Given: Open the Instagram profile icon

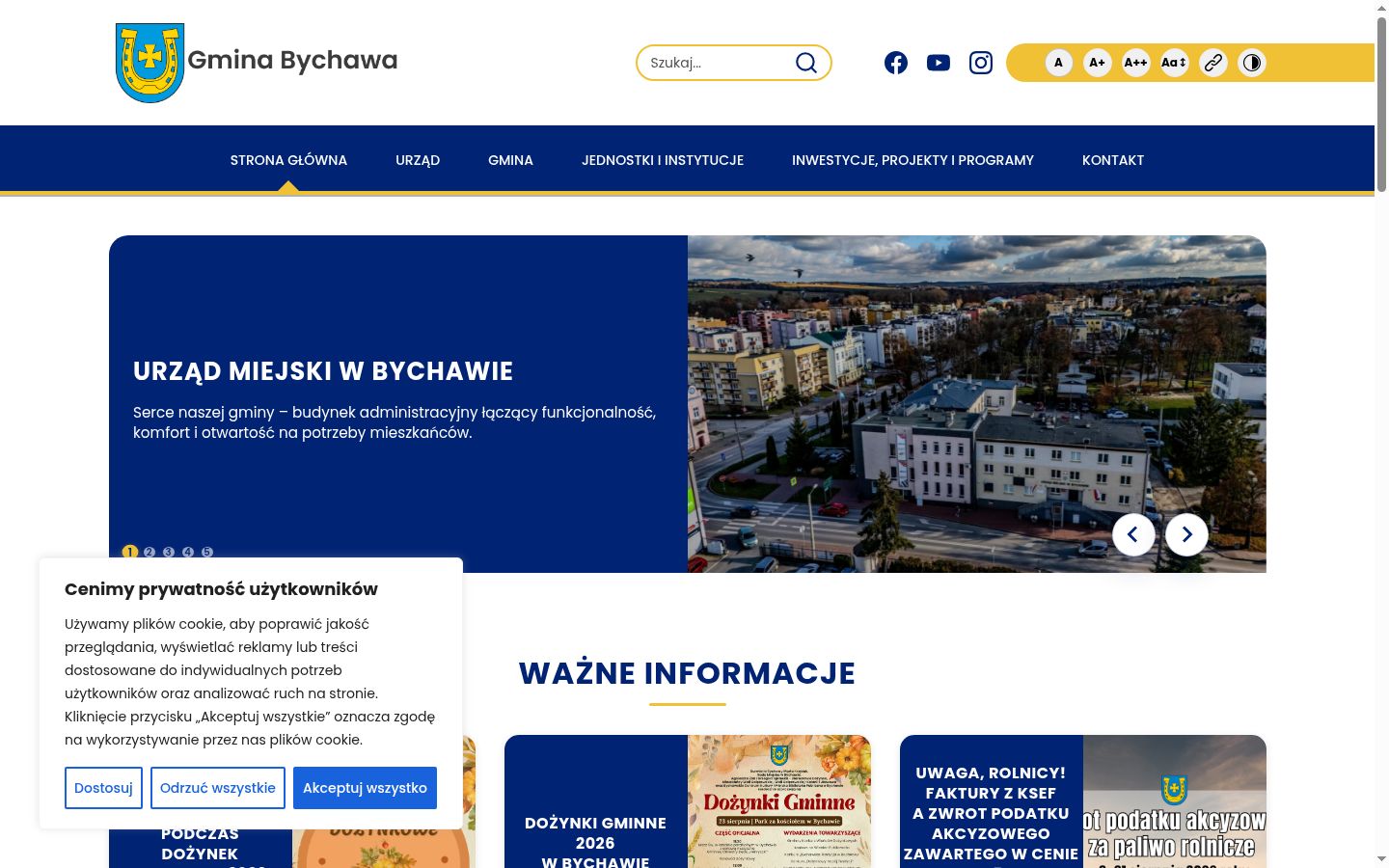Looking at the screenshot, I should tap(981, 63).
